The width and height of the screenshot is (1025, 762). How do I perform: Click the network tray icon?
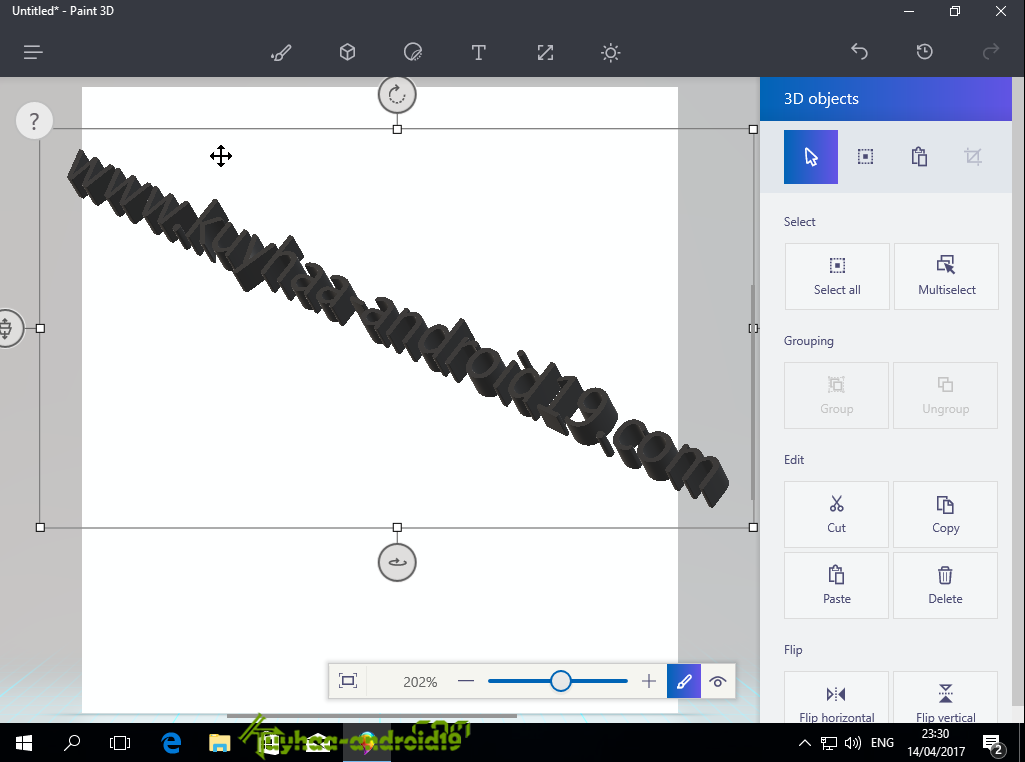(x=828, y=743)
